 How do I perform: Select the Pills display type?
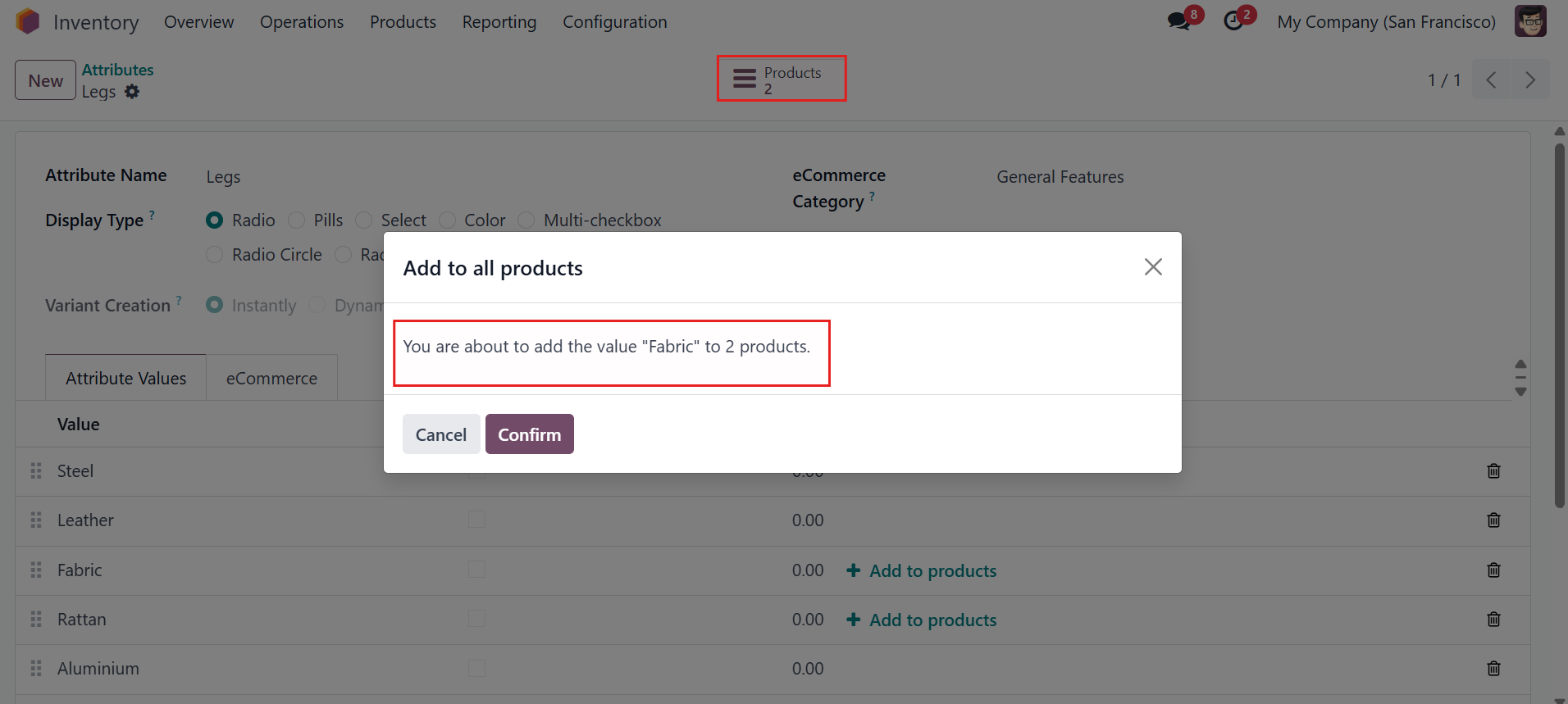(297, 220)
